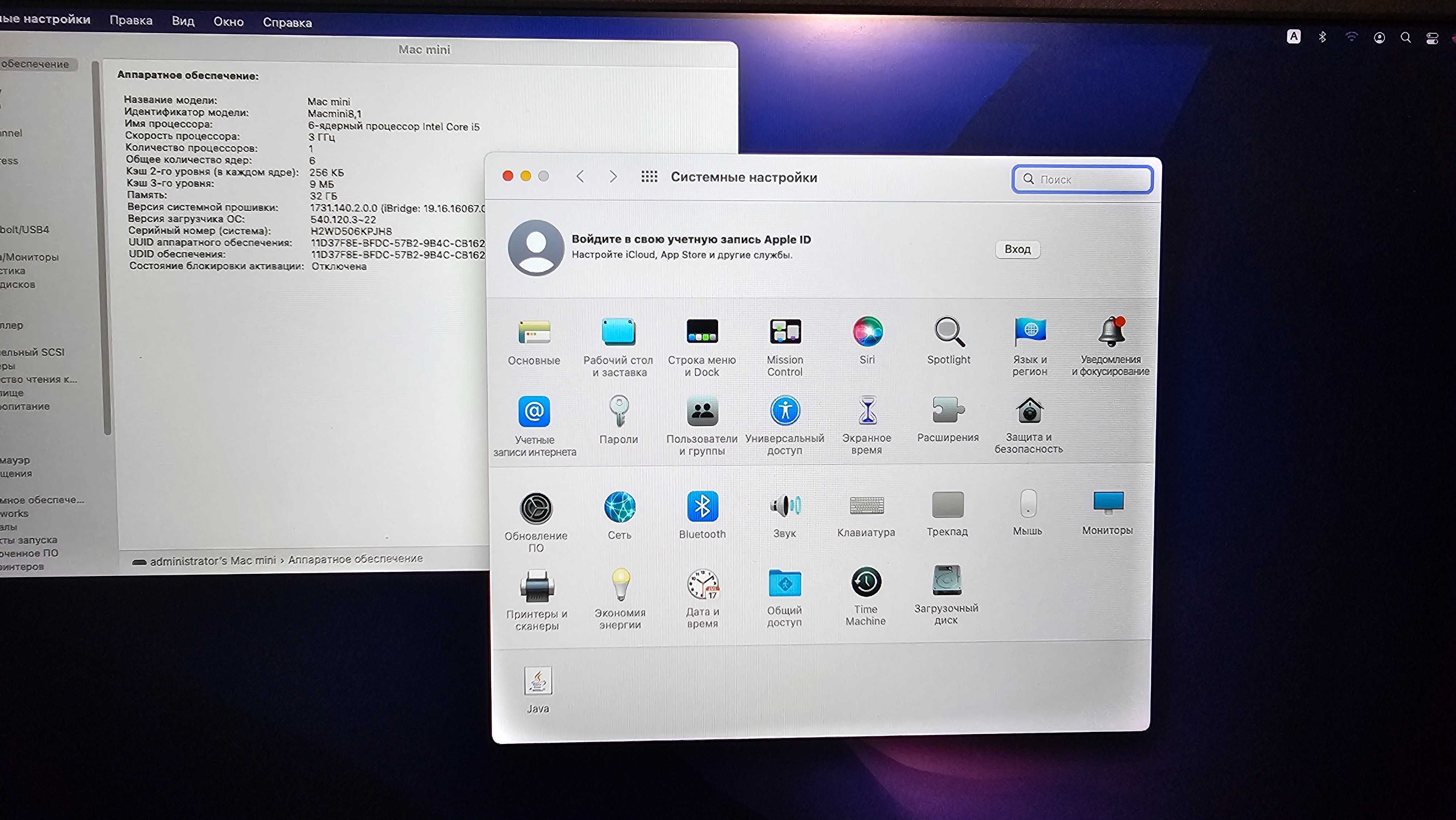Go forward in Системные настройки

tap(613, 177)
